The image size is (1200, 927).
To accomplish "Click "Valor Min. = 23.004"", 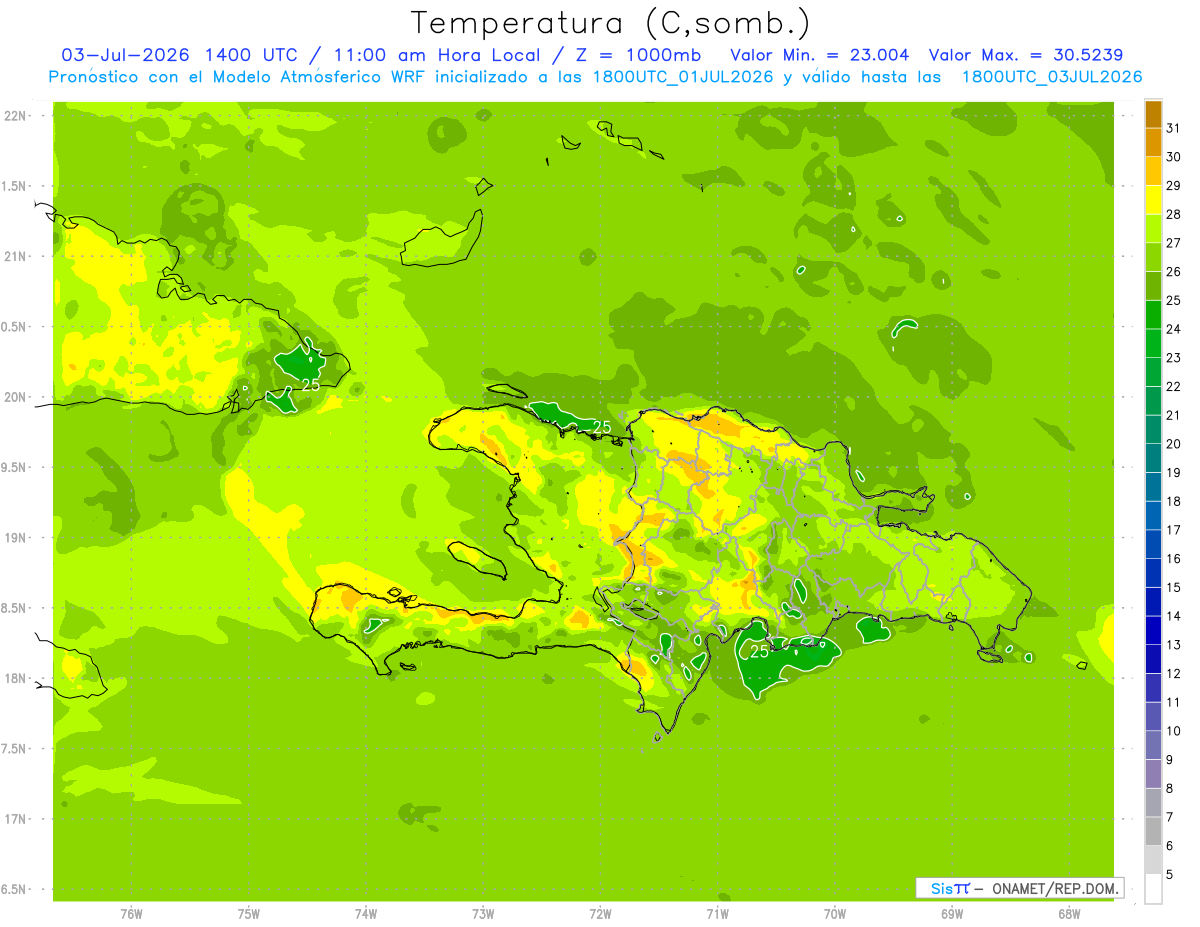I will pyautogui.click(x=820, y=55).
